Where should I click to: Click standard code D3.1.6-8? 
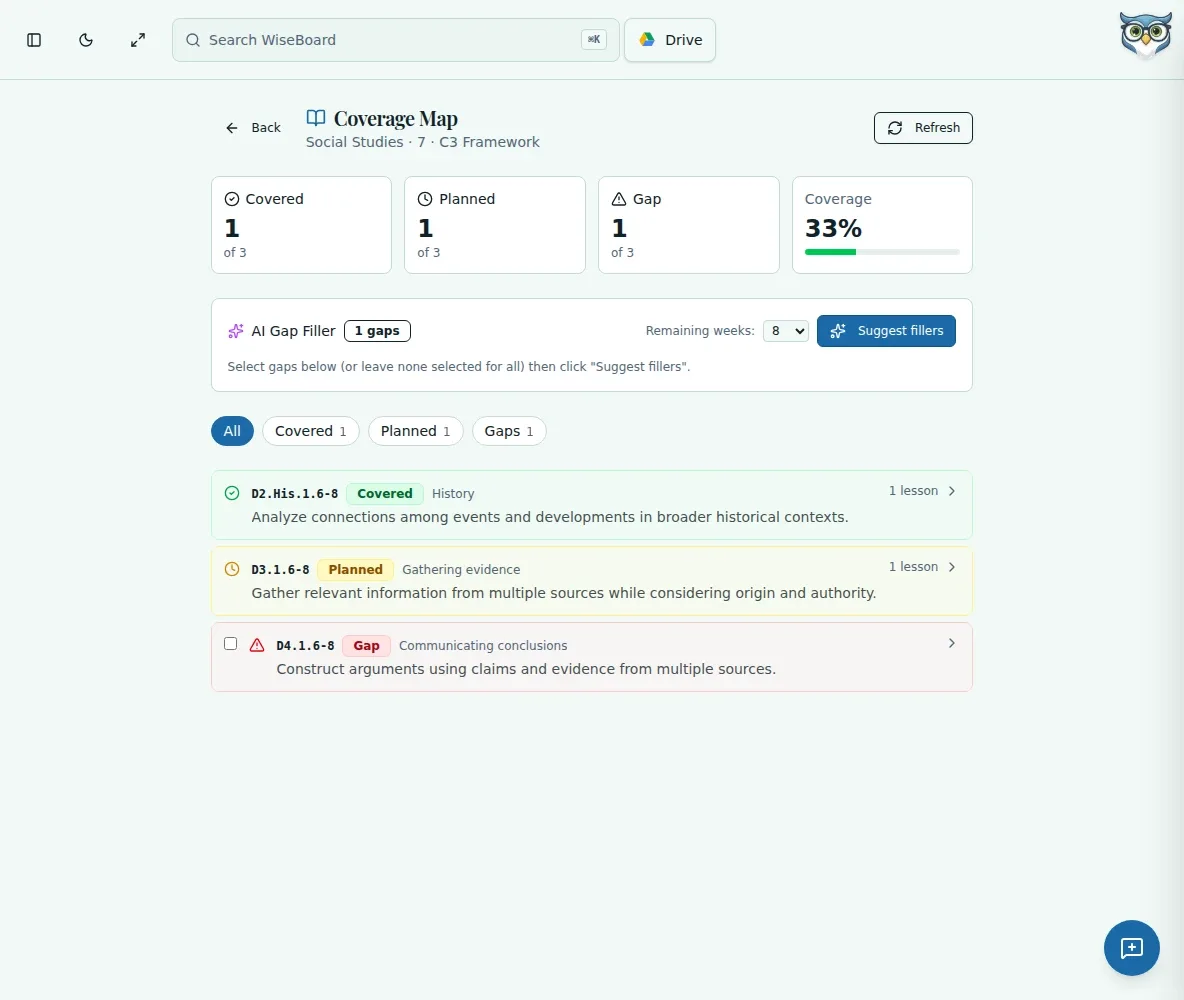[280, 569]
